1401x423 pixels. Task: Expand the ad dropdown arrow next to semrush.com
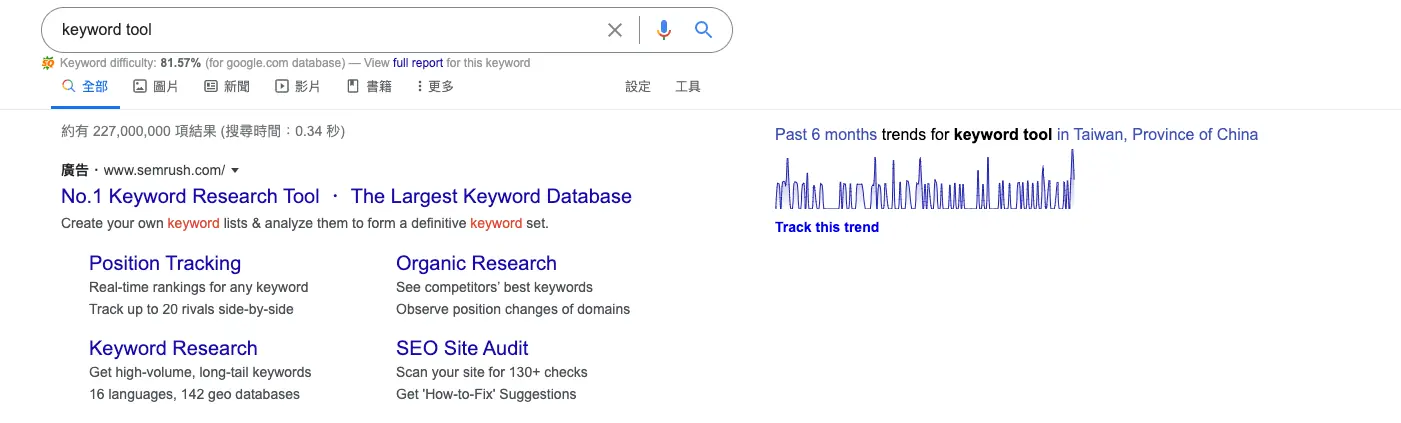point(235,171)
